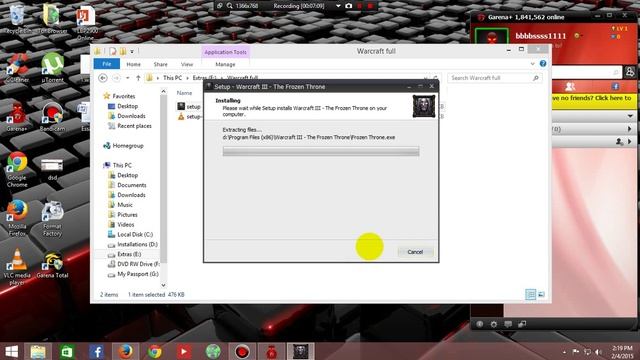
Task: Open Installations (D:) drive
Action: 137,244
